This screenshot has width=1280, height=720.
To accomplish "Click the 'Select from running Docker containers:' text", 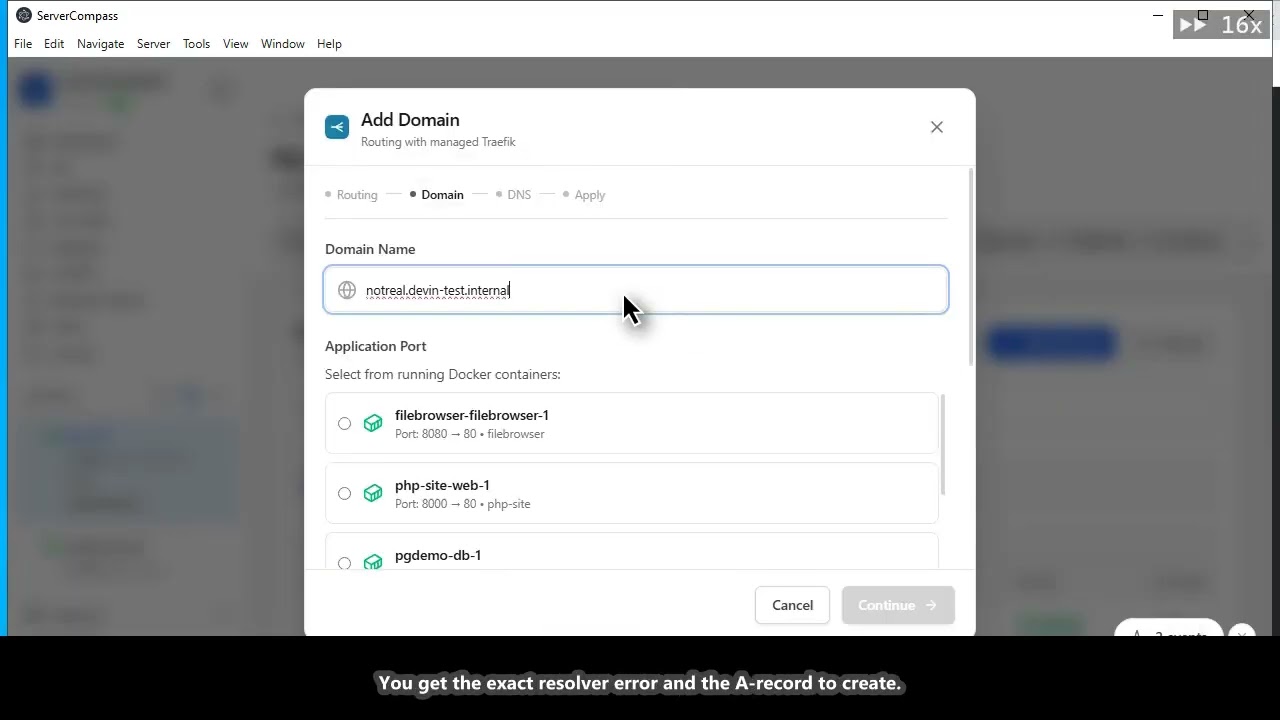I will point(443,374).
